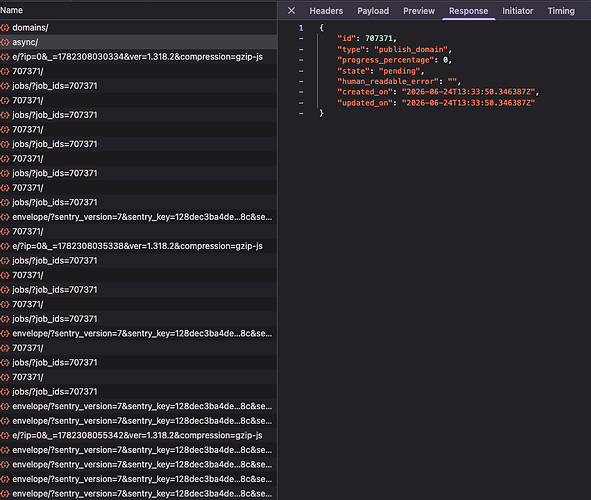
Task: Select the e/?ip=0&_=1782308055342 request
Action: [x=138, y=435]
